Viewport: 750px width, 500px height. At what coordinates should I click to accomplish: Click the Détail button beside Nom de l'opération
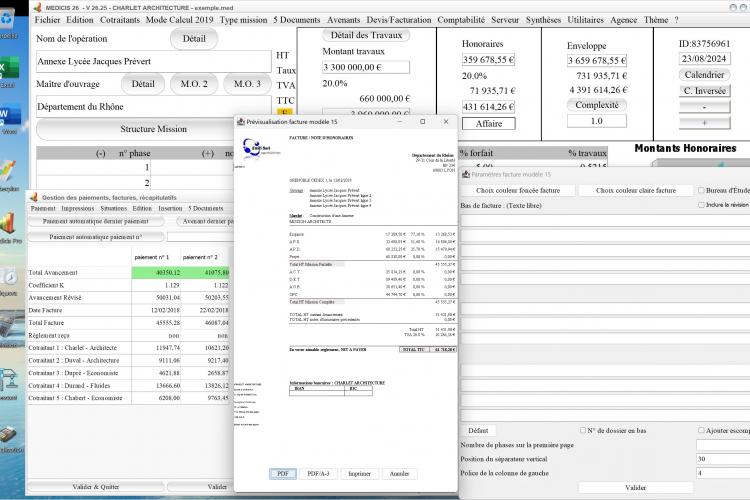(x=194, y=39)
